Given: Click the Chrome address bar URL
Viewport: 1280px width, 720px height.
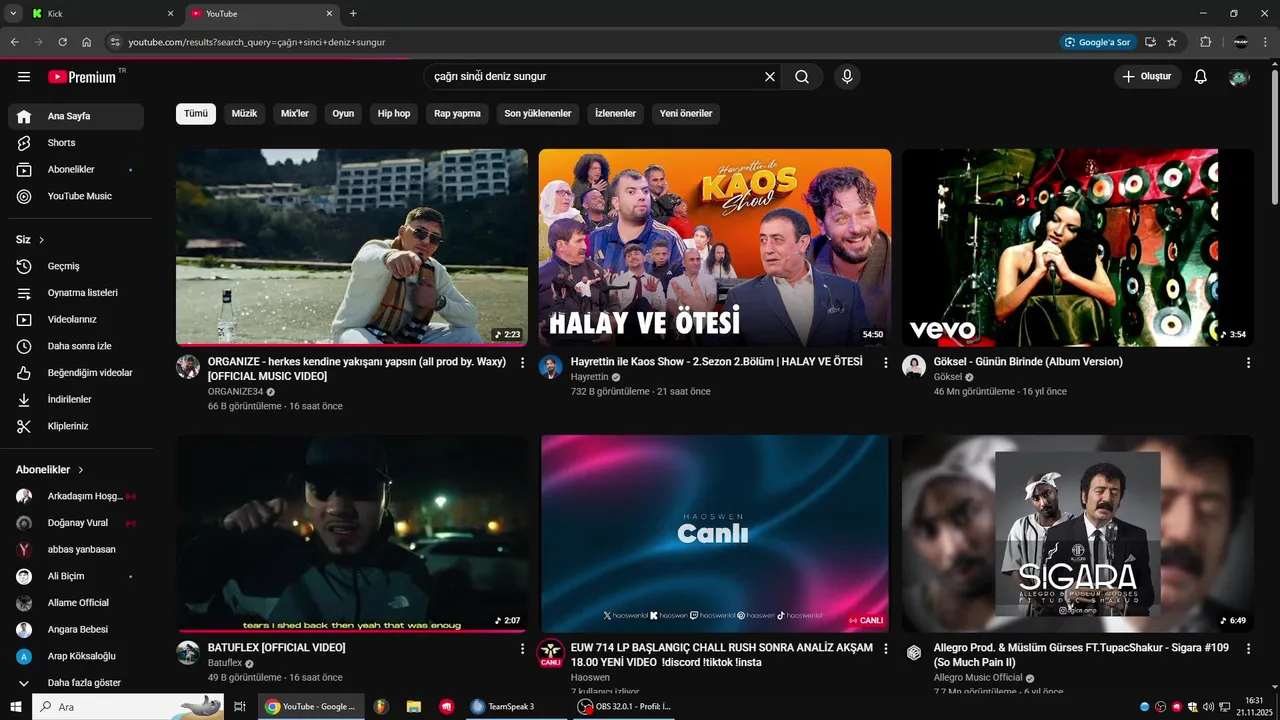Looking at the screenshot, I should click(x=257, y=42).
